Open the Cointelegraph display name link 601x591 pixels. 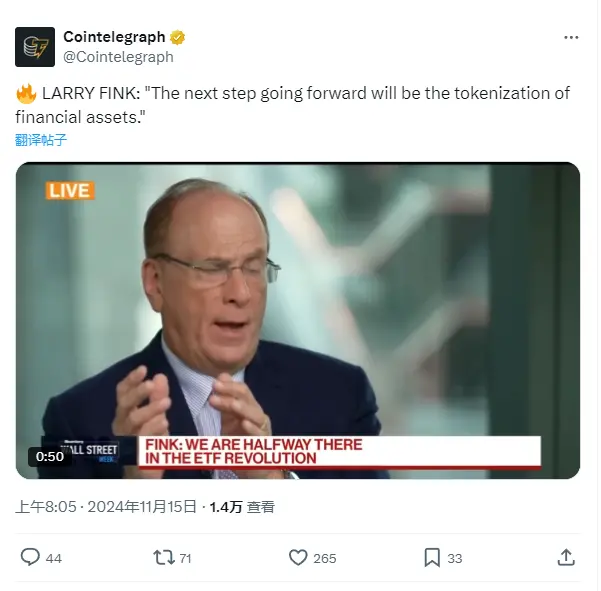click(114, 37)
